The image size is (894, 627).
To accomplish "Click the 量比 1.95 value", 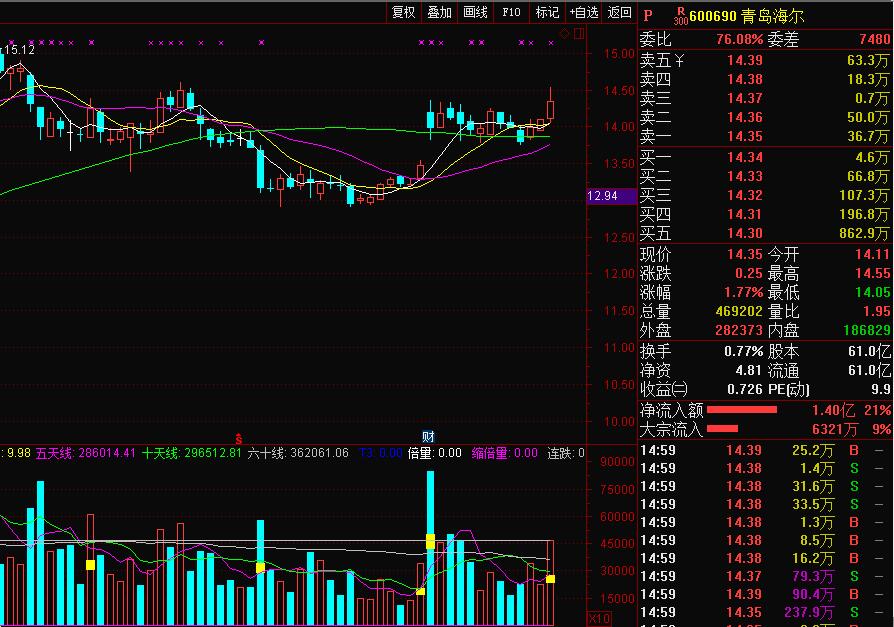I will 876,311.
